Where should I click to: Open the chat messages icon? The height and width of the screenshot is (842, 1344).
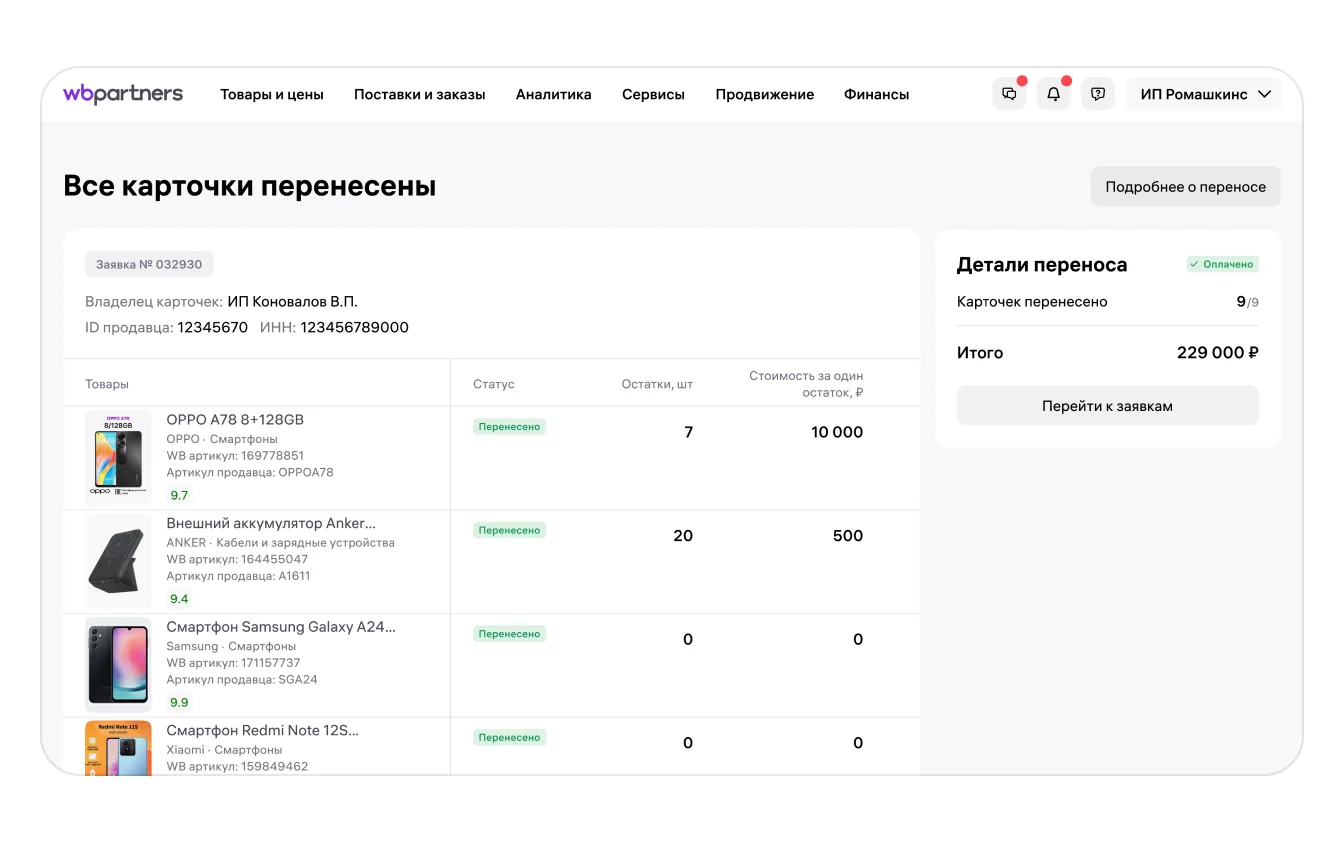coord(1009,94)
